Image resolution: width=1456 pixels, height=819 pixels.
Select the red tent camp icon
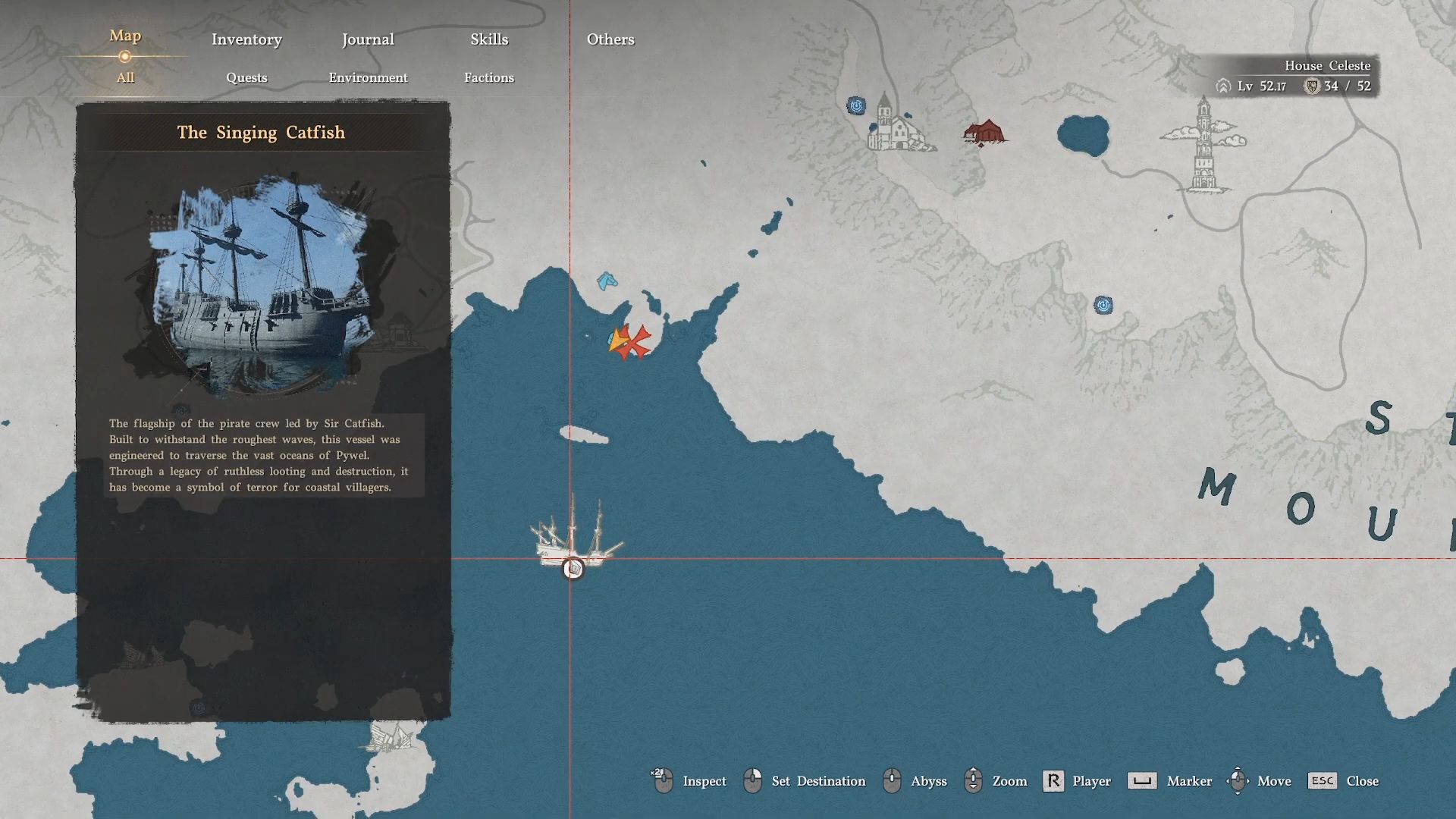(984, 133)
